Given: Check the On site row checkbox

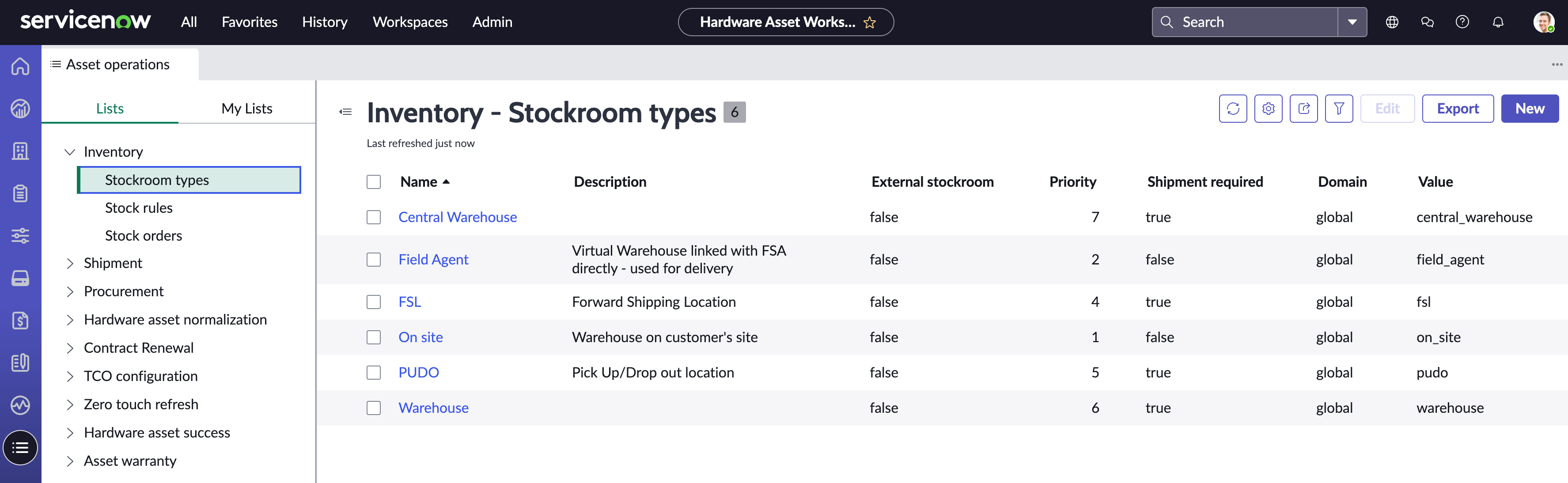Looking at the screenshot, I should (374, 338).
